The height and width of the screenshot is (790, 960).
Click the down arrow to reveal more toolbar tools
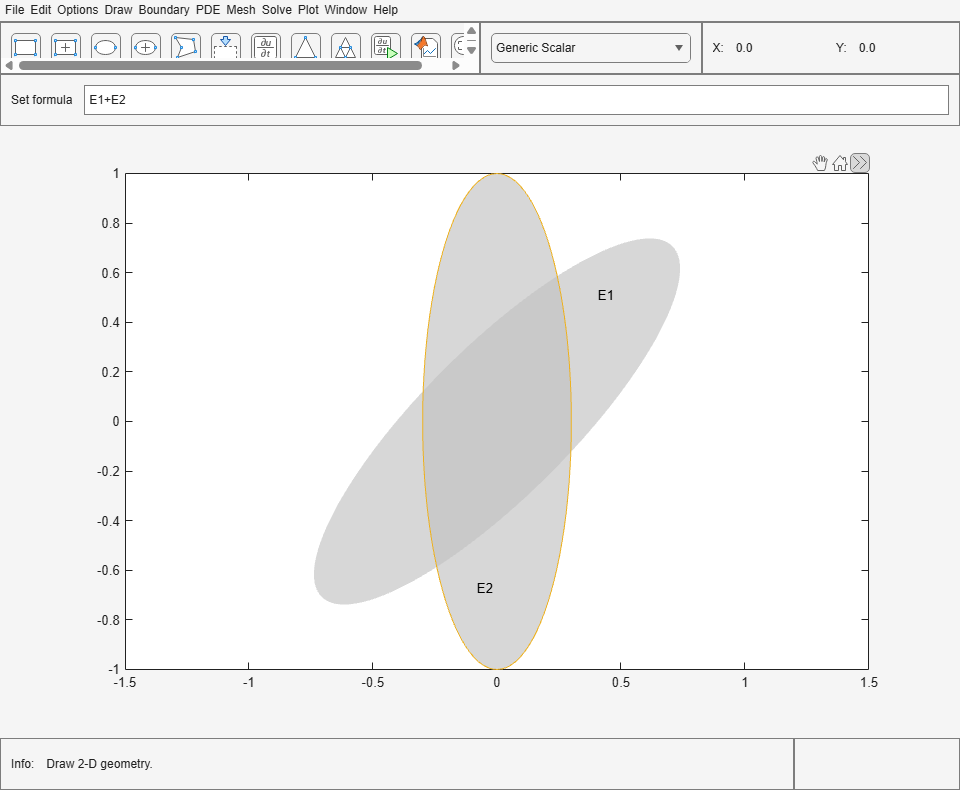pos(470,58)
